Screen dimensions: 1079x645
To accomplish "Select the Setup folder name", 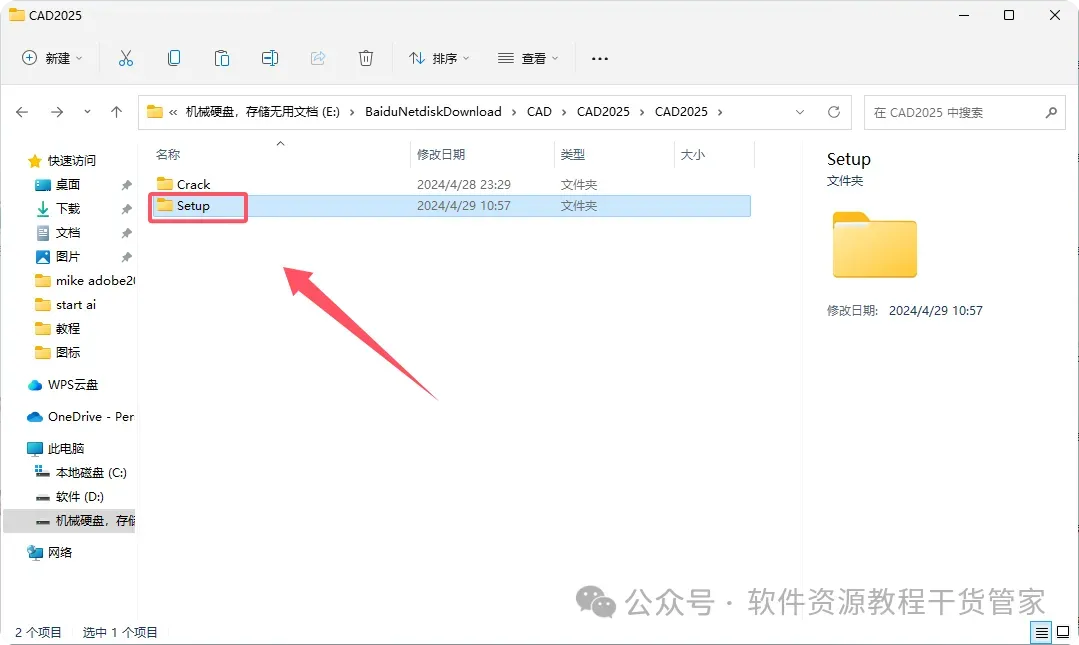I will tap(193, 206).
